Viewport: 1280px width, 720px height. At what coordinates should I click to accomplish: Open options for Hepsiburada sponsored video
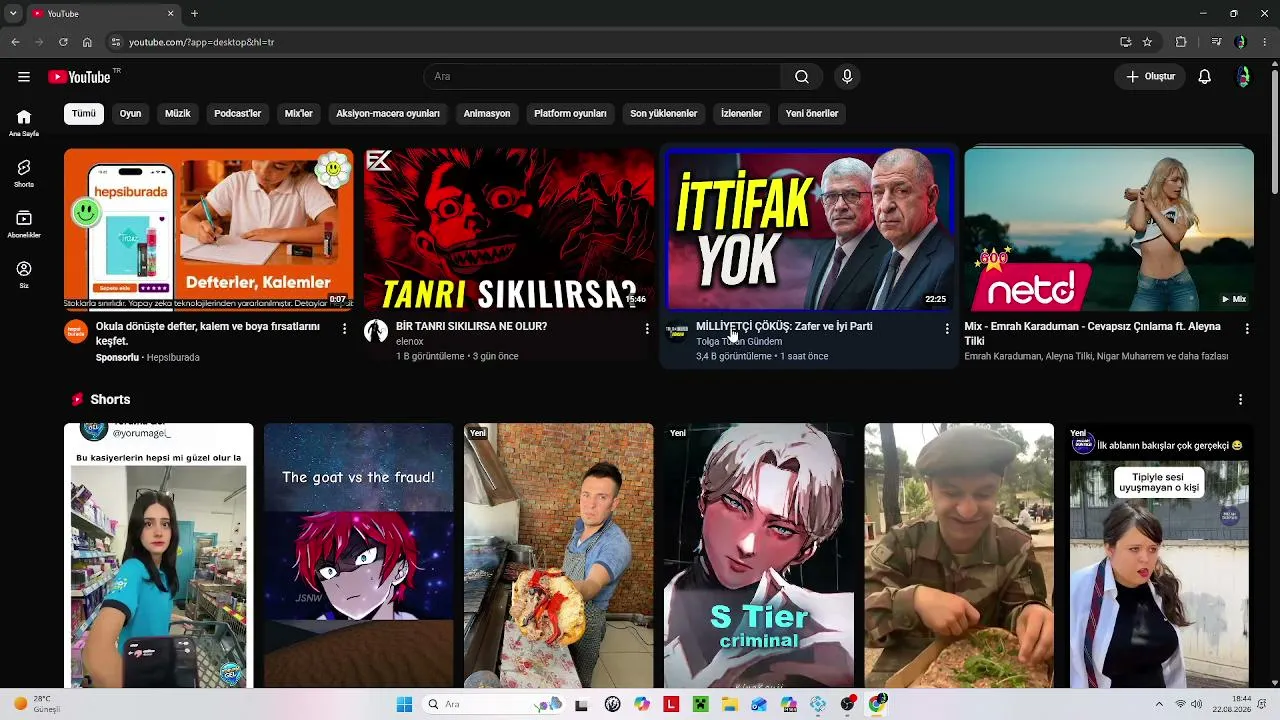click(x=345, y=328)
